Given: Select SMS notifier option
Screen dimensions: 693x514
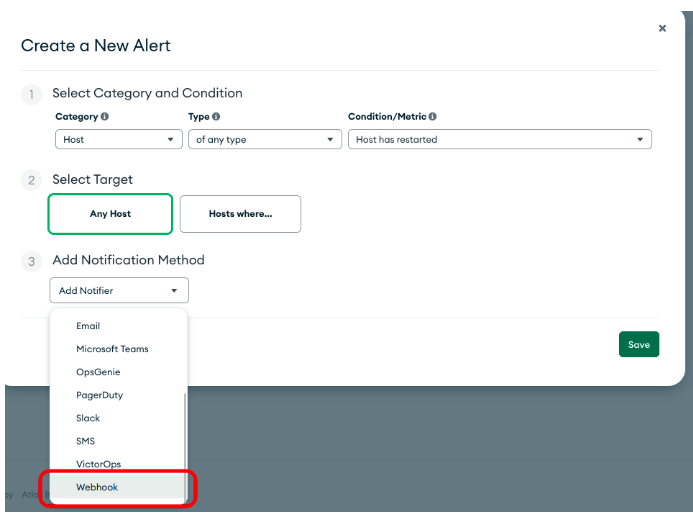Looking at the screenshot, I should (86, 441).
